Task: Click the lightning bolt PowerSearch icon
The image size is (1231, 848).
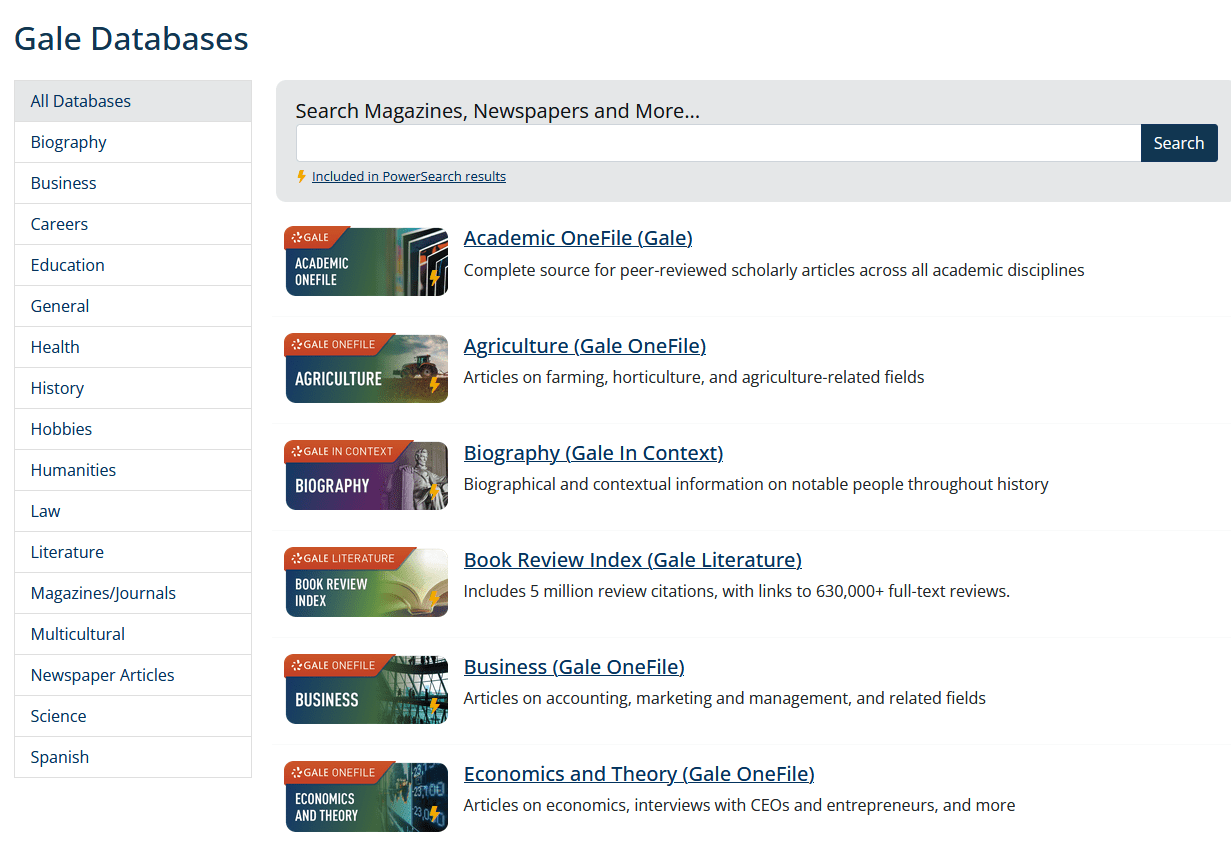Action: pos(301,176)
